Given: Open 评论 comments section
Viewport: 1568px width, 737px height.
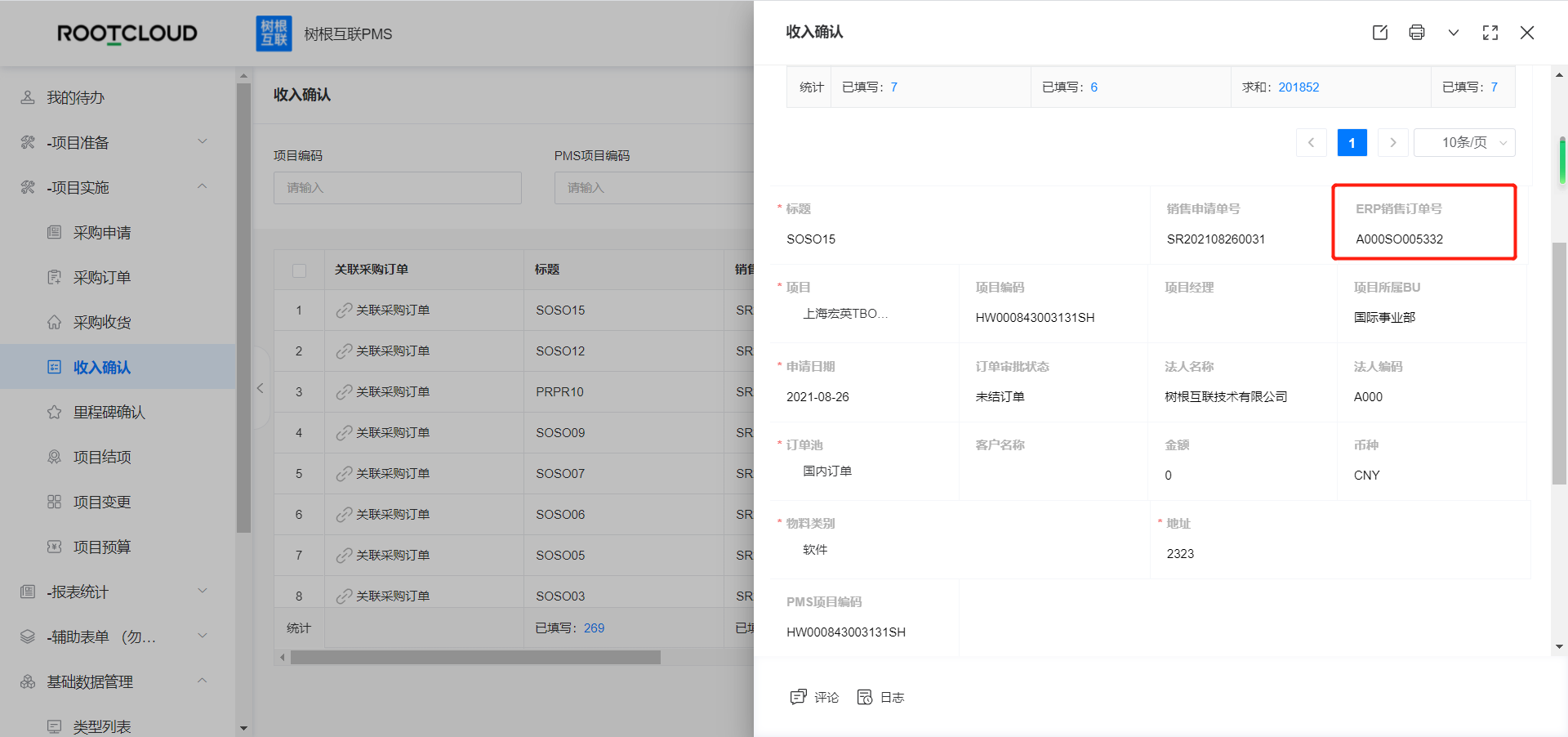Looking at the screenshot, I should [814, 697].
